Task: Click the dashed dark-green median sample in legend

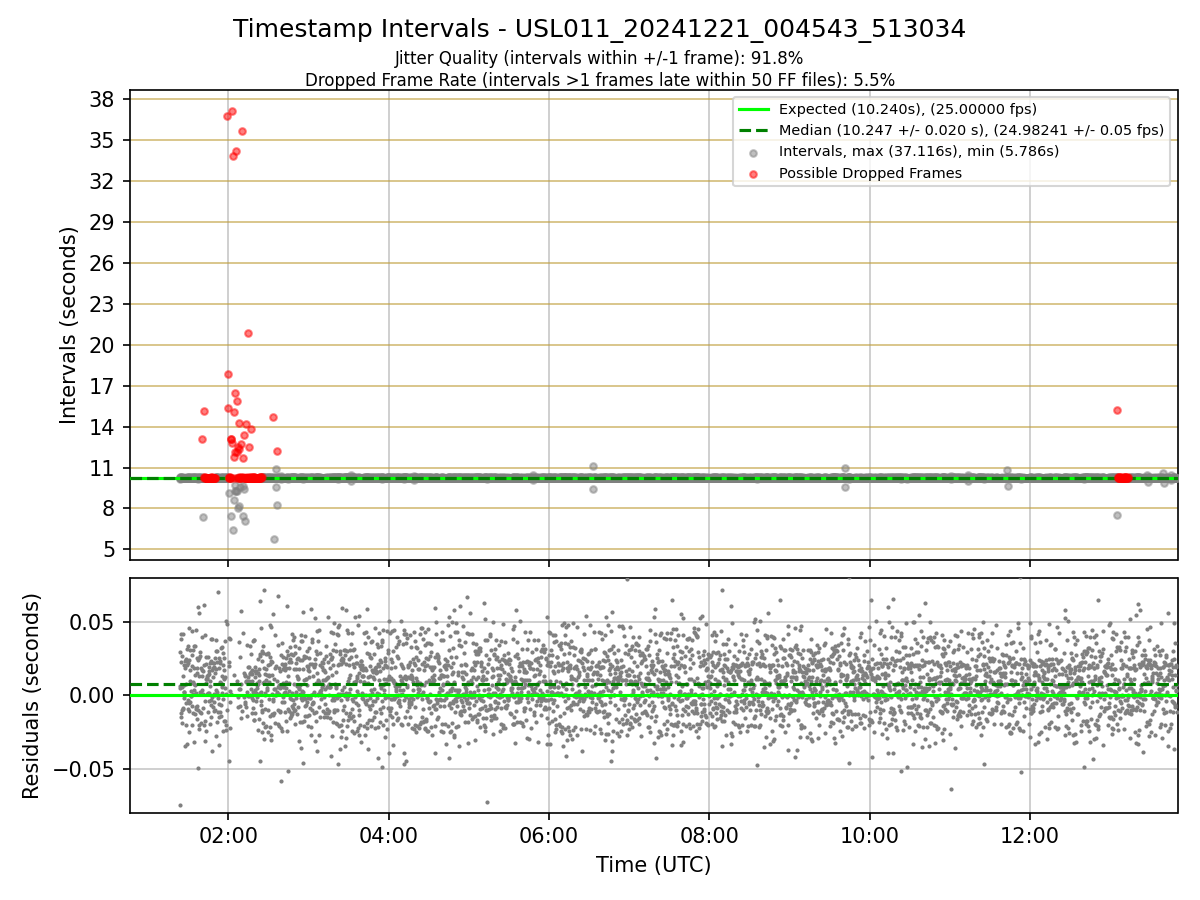Action: click(x=754, y=130)
